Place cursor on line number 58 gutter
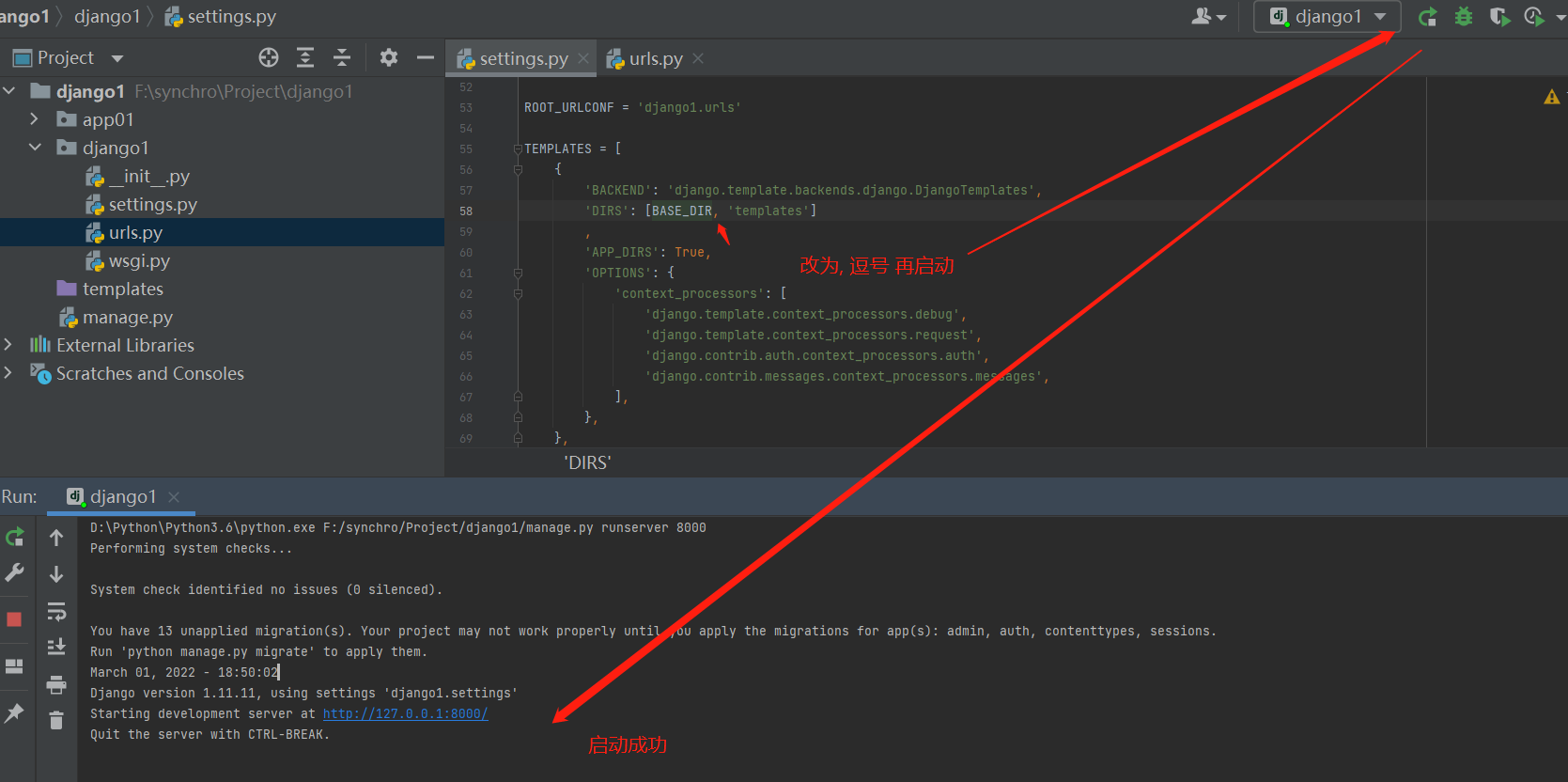This screenshot has width=1568, height=782. pos(466,211)
